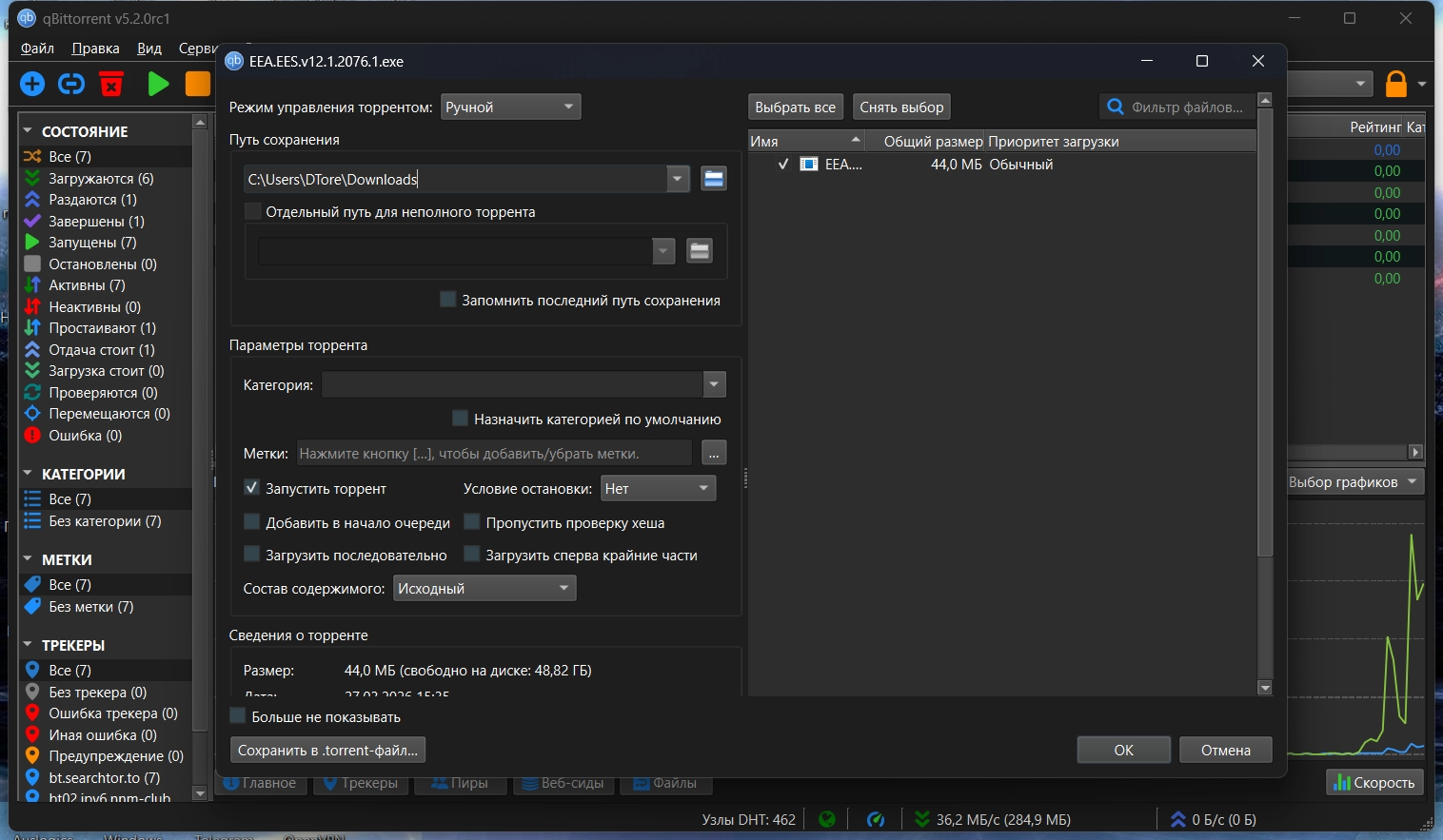Click the blue upload speed arrows in the status bar
This screenshot has width=1443, height=840.
click(x=1178, y=819)
